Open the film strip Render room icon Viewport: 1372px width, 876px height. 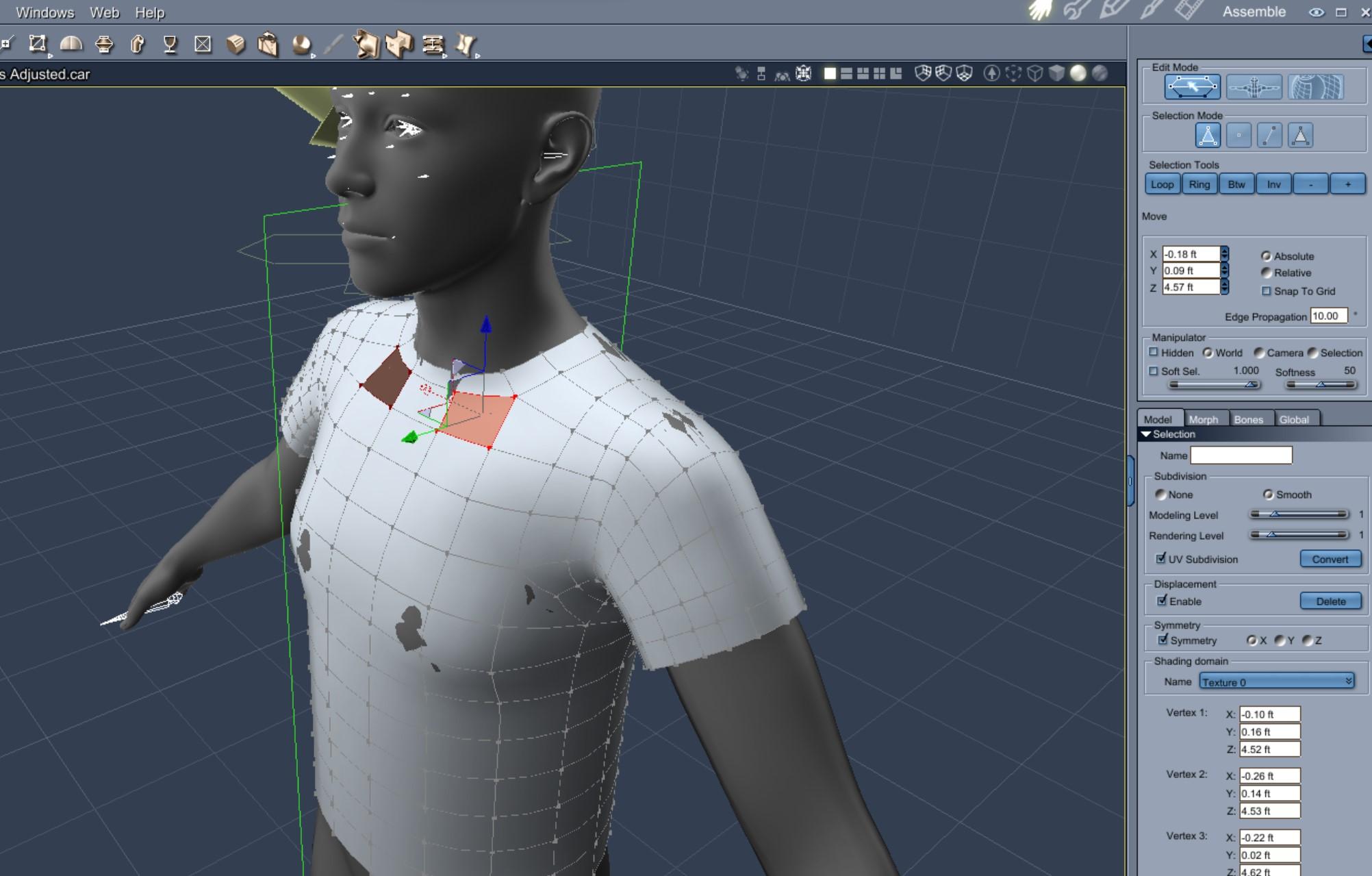pos(1189,11)
